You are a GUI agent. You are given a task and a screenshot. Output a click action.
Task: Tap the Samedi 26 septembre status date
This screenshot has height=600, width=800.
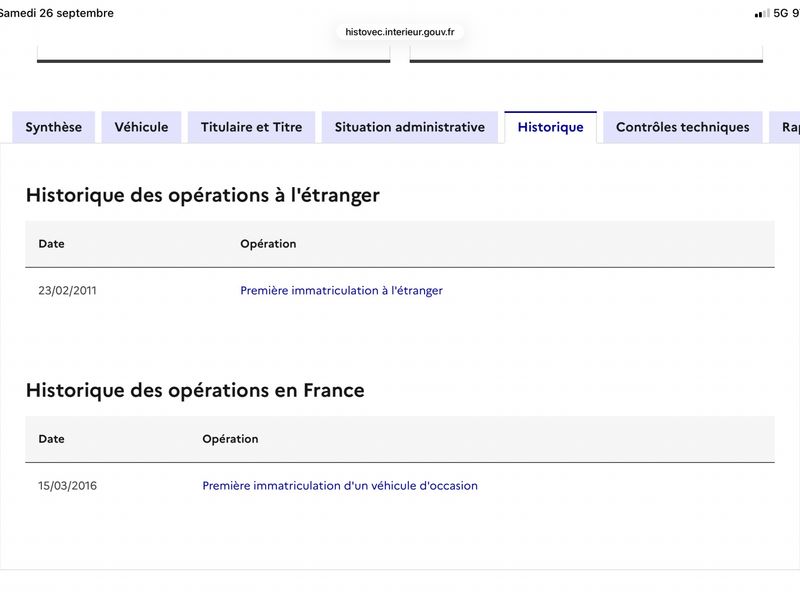click(x=56, y=13)
